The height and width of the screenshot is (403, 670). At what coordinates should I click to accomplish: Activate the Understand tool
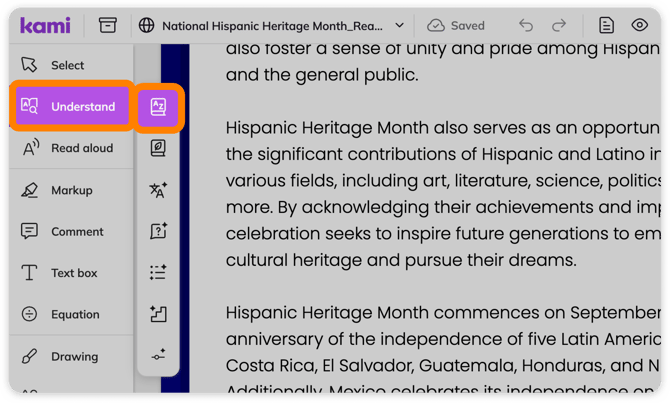(x=72, y=106)
